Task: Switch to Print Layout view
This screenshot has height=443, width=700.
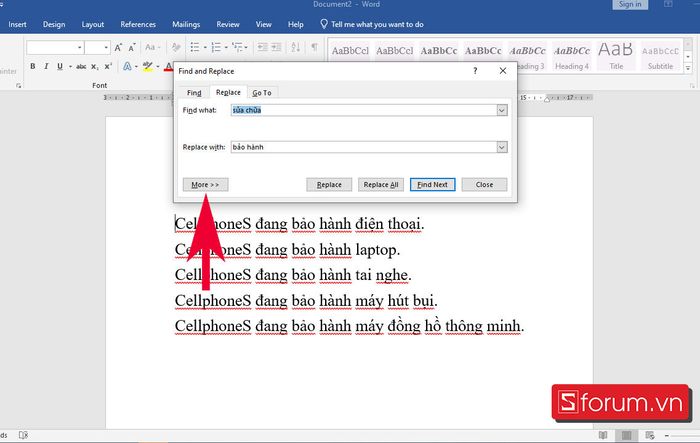Action: 627,435
